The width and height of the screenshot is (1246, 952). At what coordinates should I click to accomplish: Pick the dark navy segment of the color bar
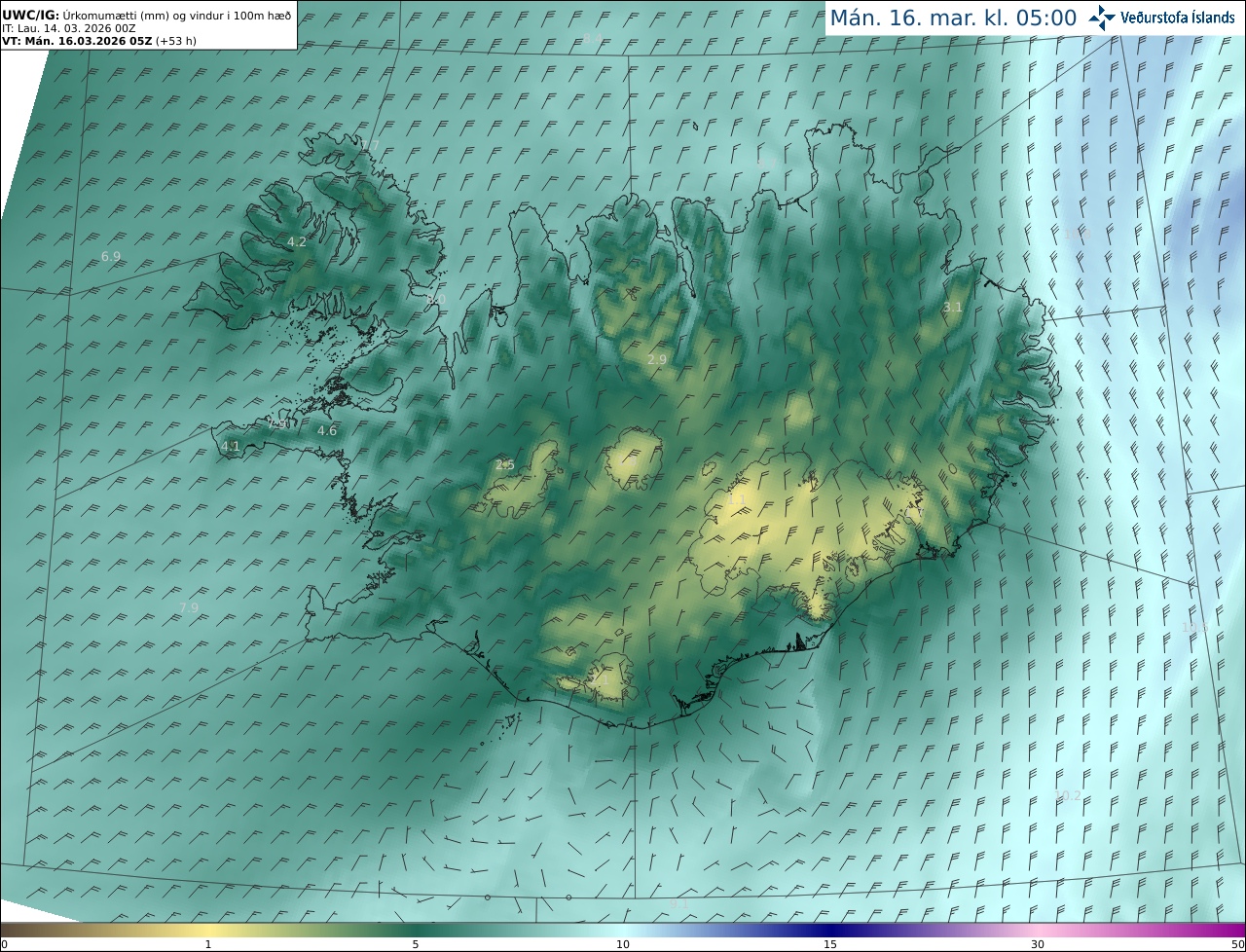[830, 930]
